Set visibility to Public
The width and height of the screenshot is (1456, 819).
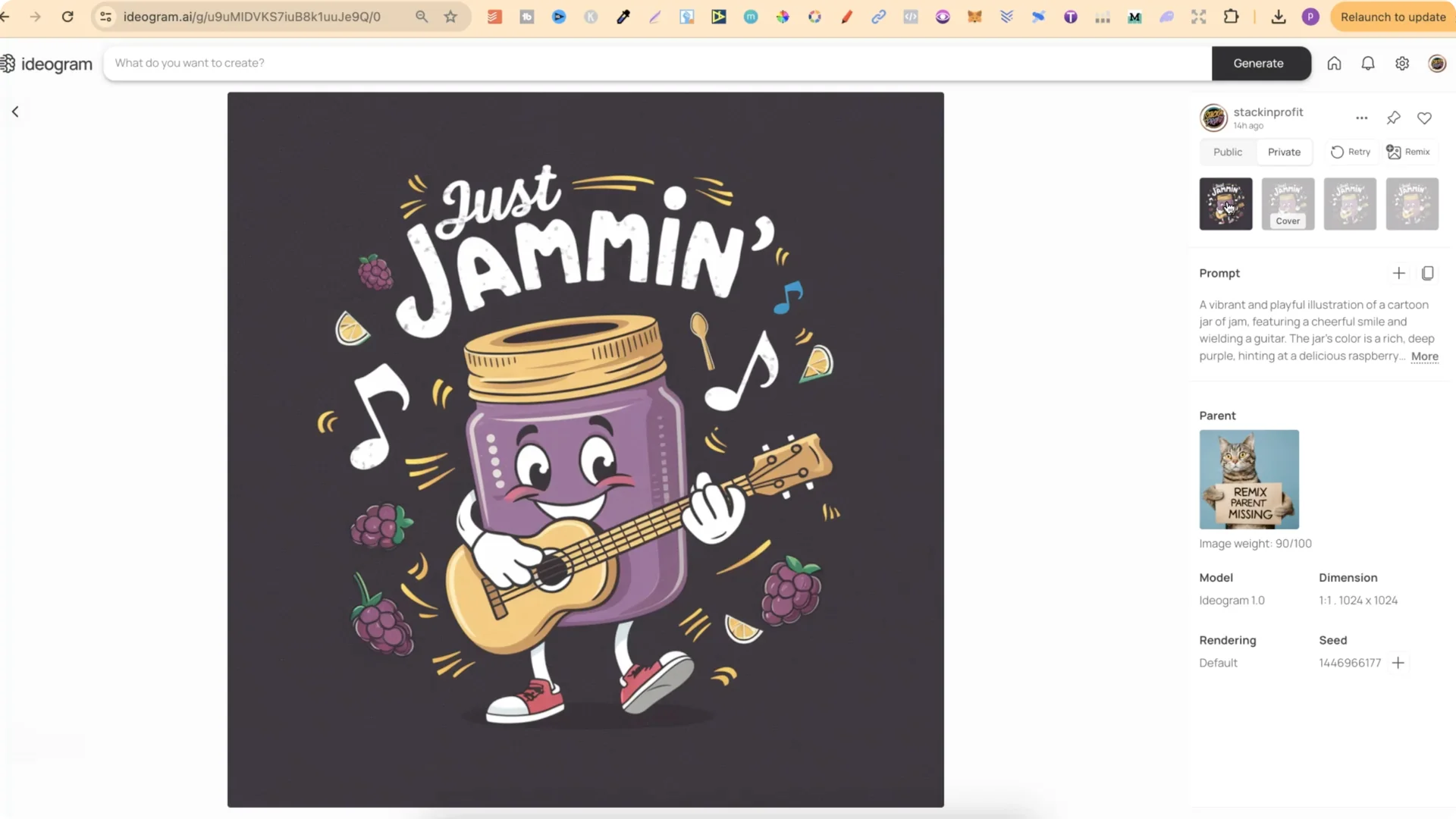(1227, 152)
